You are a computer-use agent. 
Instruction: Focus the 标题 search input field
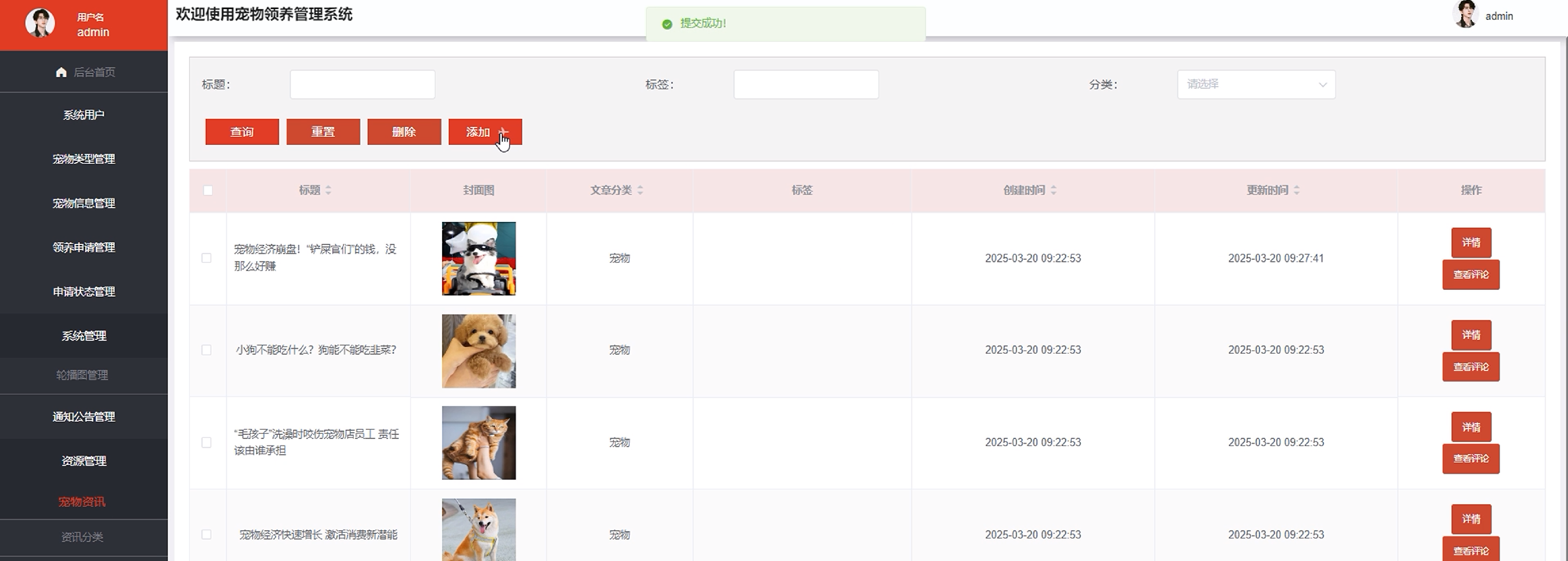pos(362,85)
